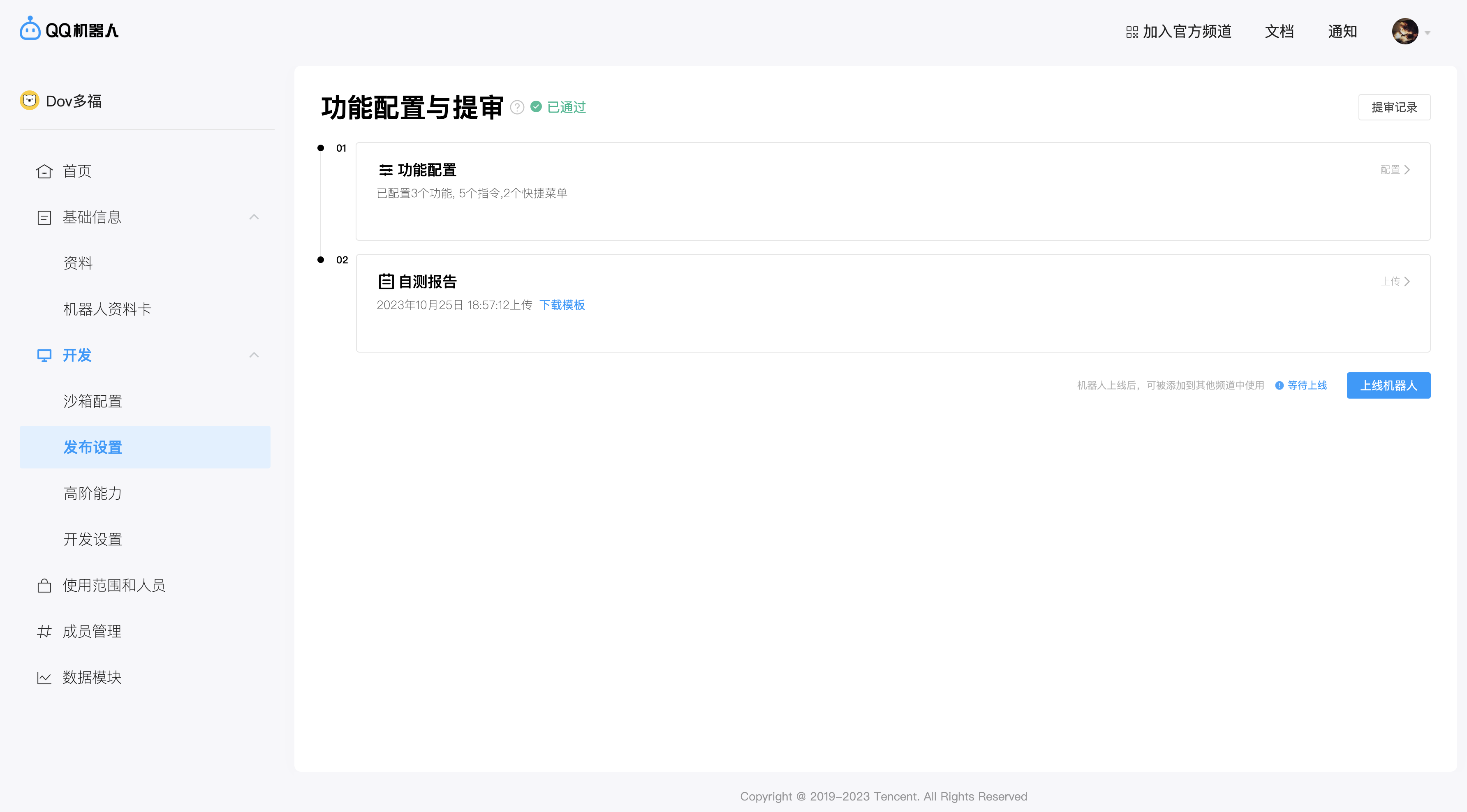Click the 首页 home icon
Viewport: 1467px width, 812px height.
pyautogui.click(x=44, y=171)
